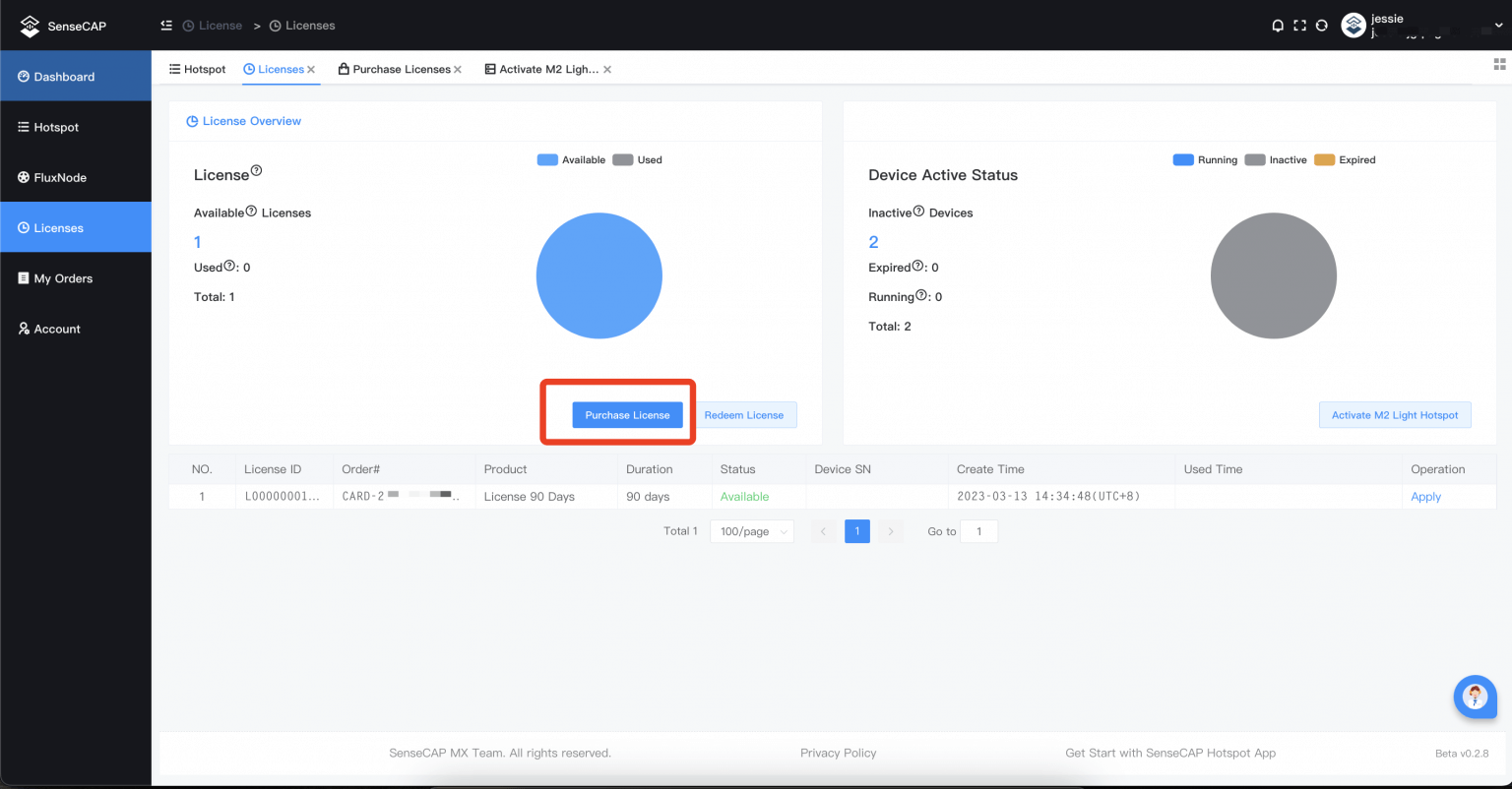Screen dimensions: 1512x789
Task: Open the support chat avatar
Action: tap(1475, 697)
